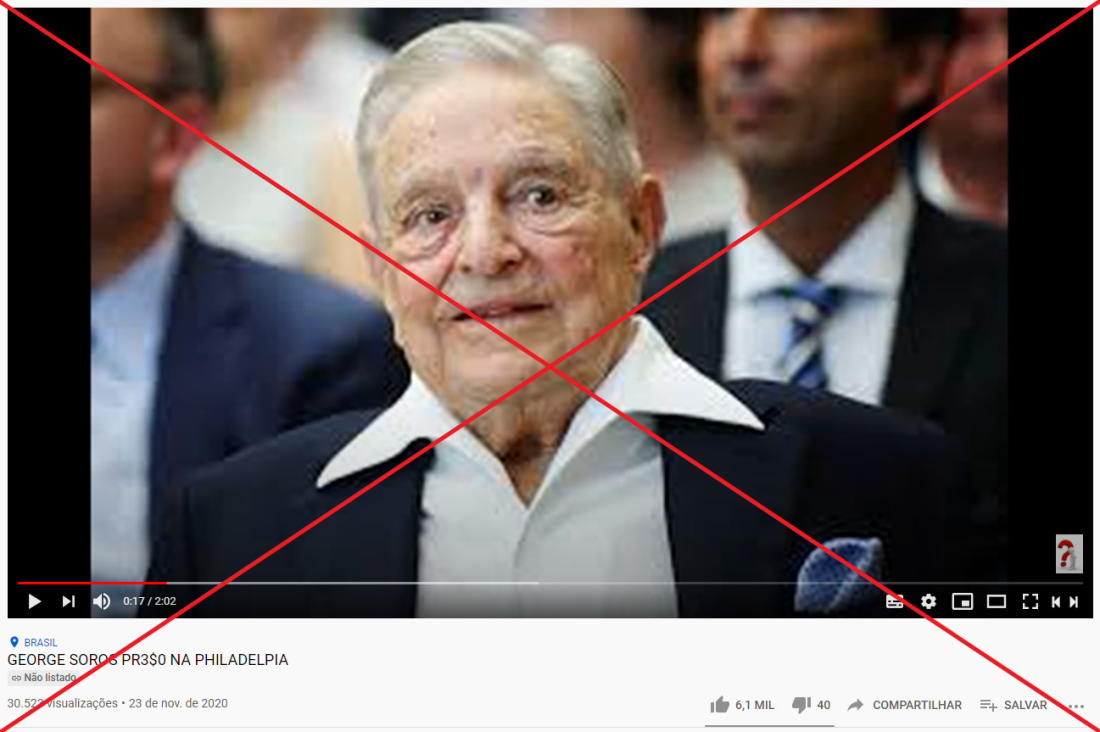Click the previous track icon at far right
The height and width of the screenshot is (732, 1100).
[1056, 601]
